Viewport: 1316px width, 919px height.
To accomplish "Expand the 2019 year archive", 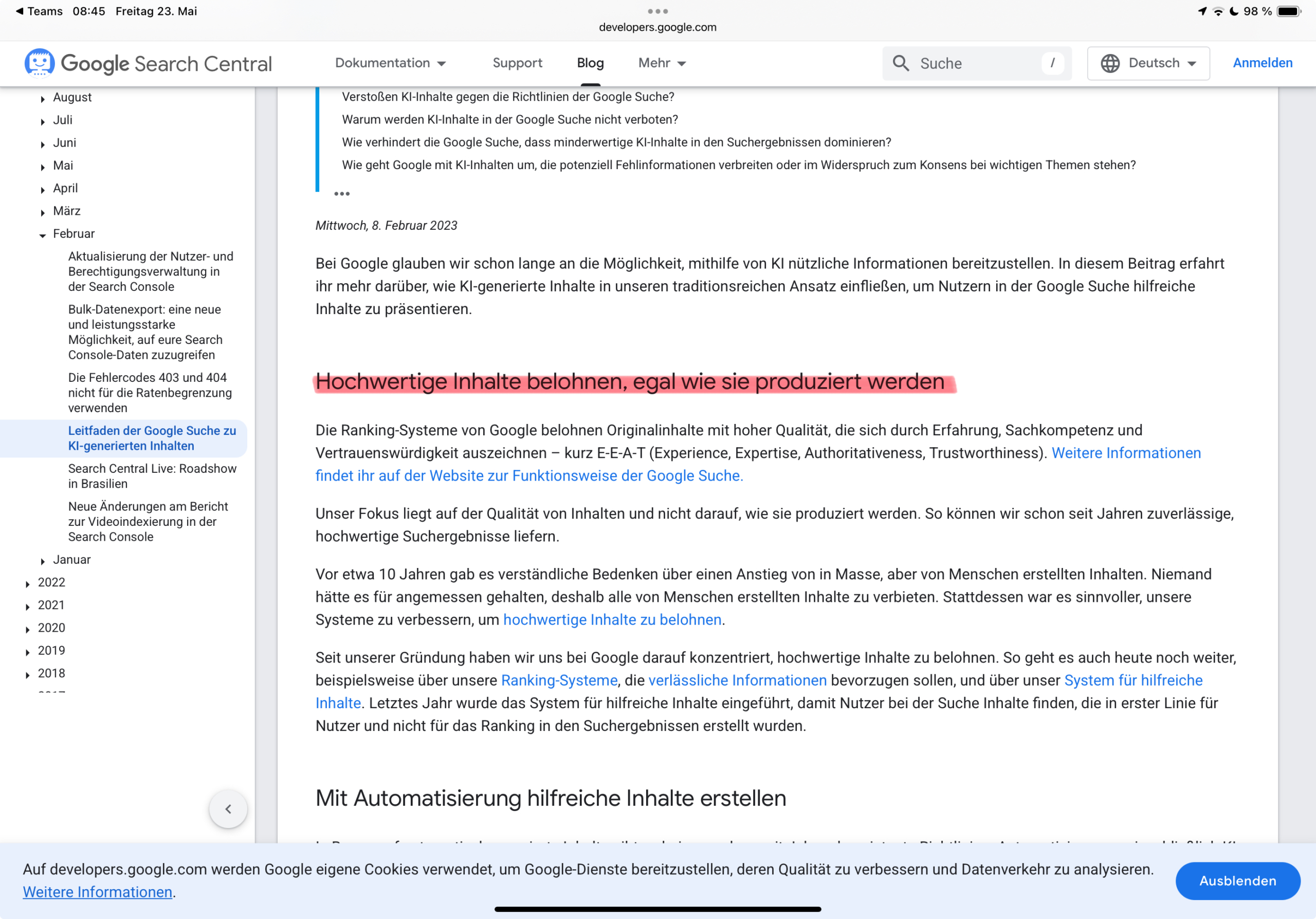I will click(x=28, y=652).
